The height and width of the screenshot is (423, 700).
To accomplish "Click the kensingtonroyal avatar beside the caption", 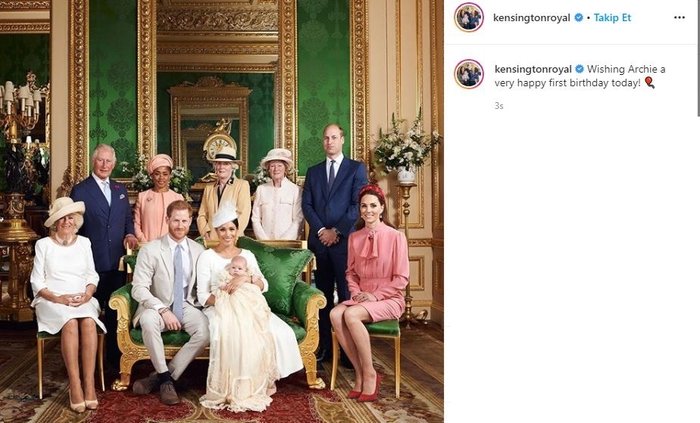I will (x=469, y=74).
